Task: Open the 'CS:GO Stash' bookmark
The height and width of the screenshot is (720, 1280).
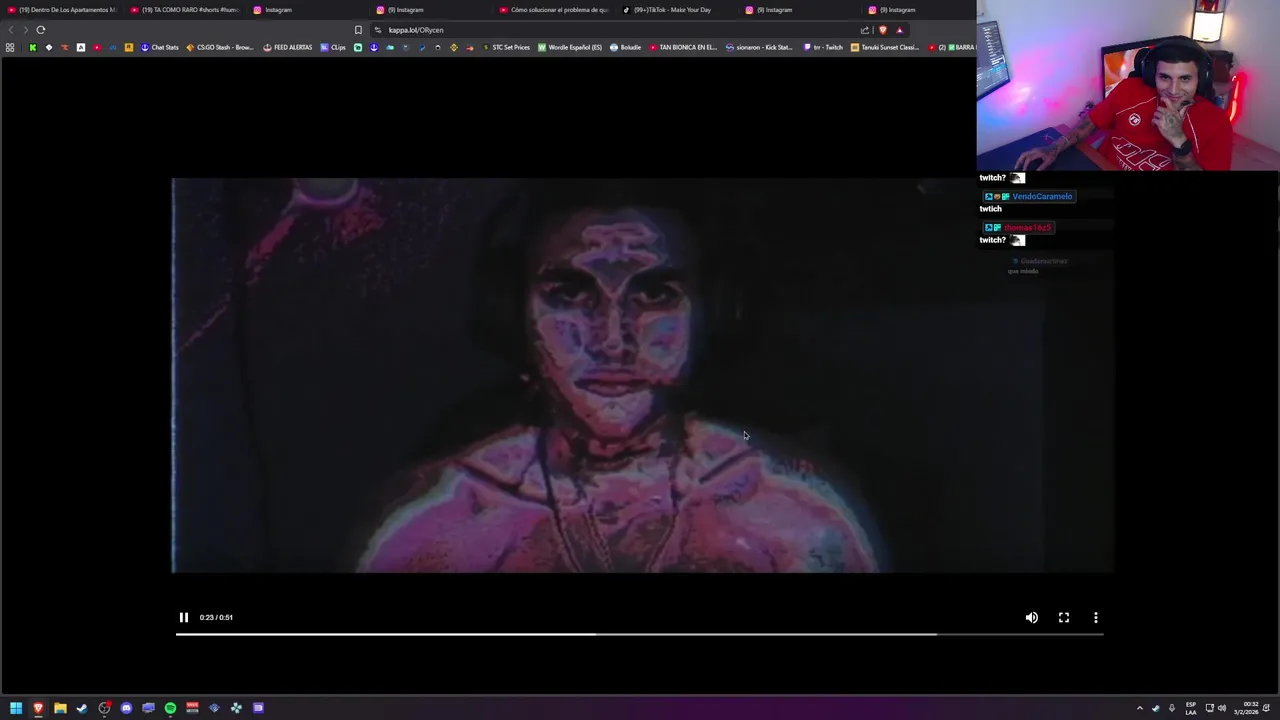Action: tap(220, 47)
